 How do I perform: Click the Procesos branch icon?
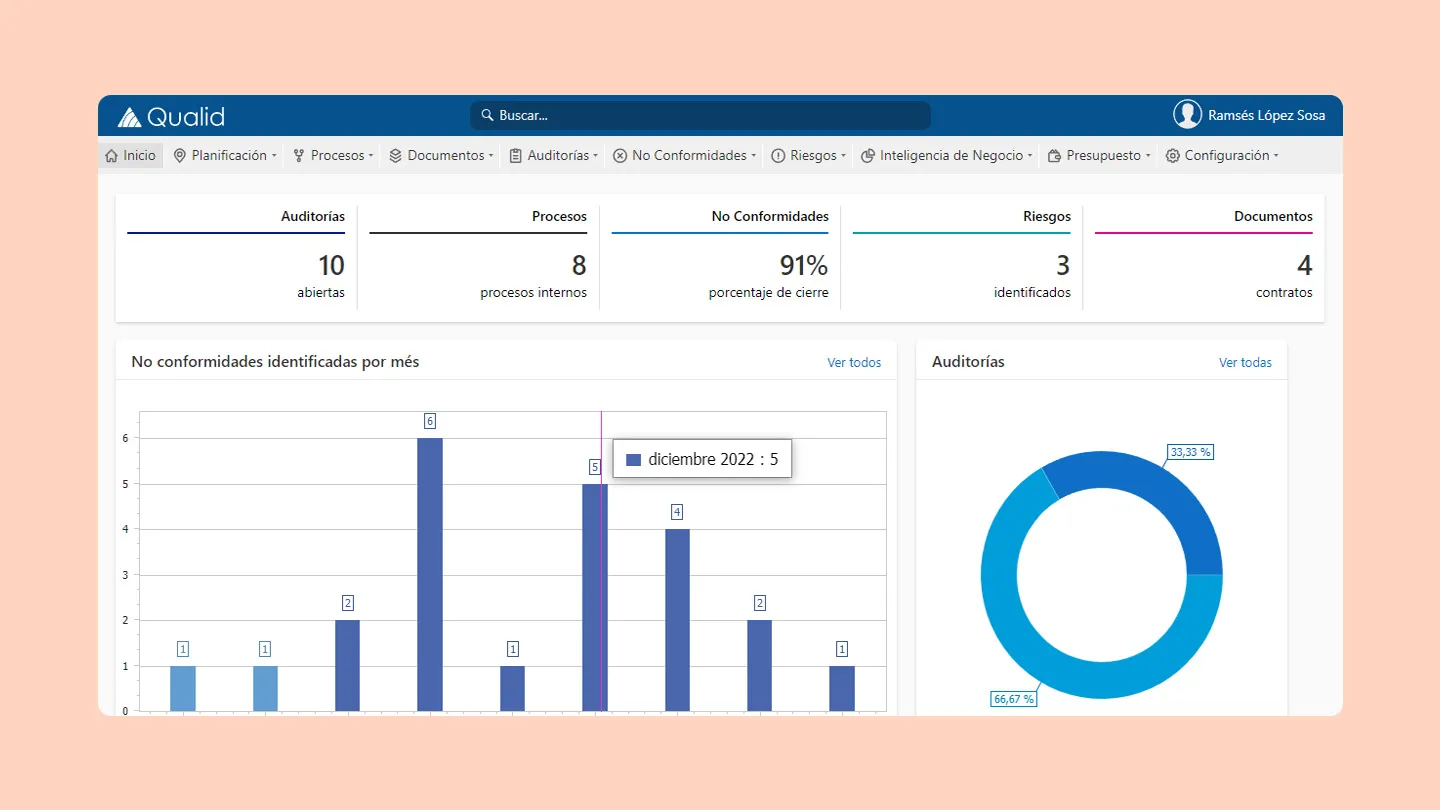pyautogui.click(x=299, y=156)
